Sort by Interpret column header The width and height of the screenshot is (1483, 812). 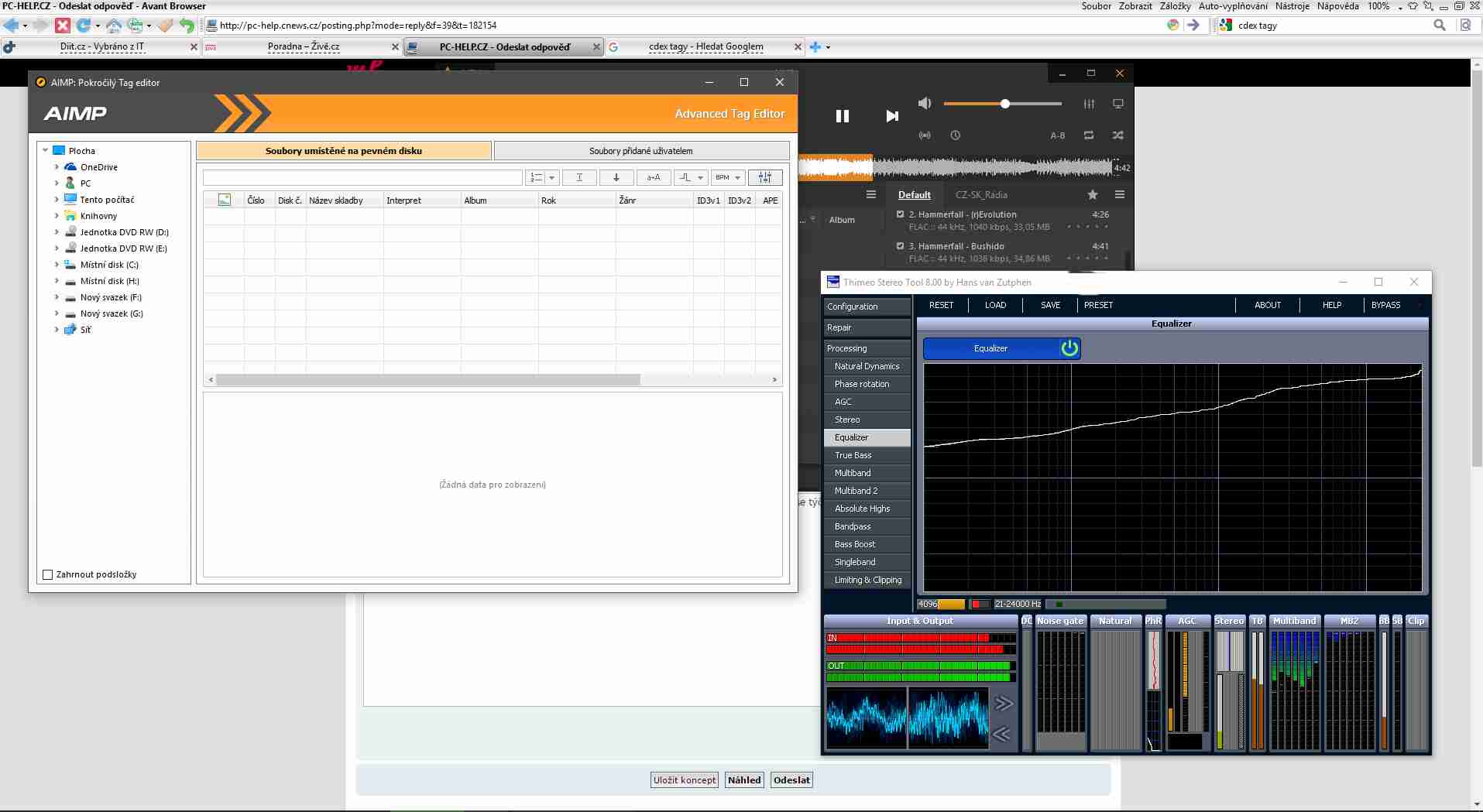(422, 200)
